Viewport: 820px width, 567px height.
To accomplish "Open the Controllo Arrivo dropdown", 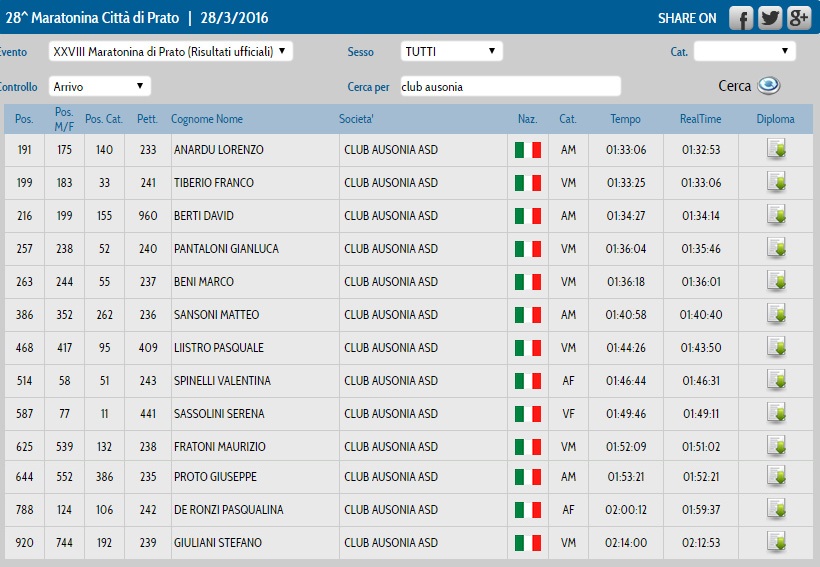I will click(x=99, y=86).
